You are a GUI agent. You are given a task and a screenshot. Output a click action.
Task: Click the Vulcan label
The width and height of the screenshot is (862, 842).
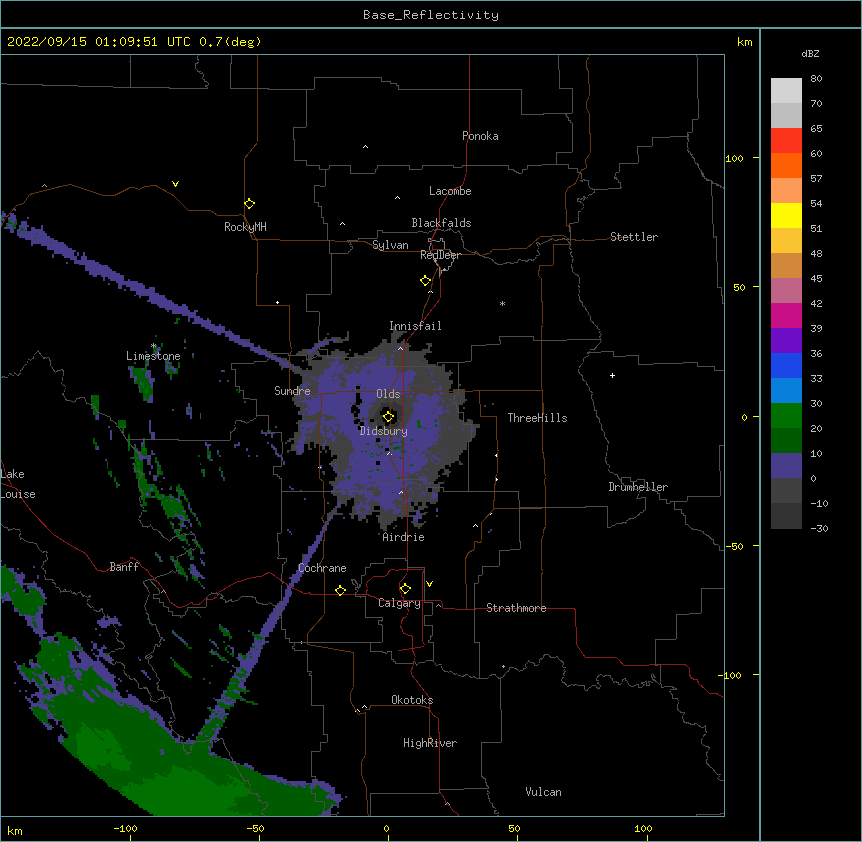click(543, 792)
